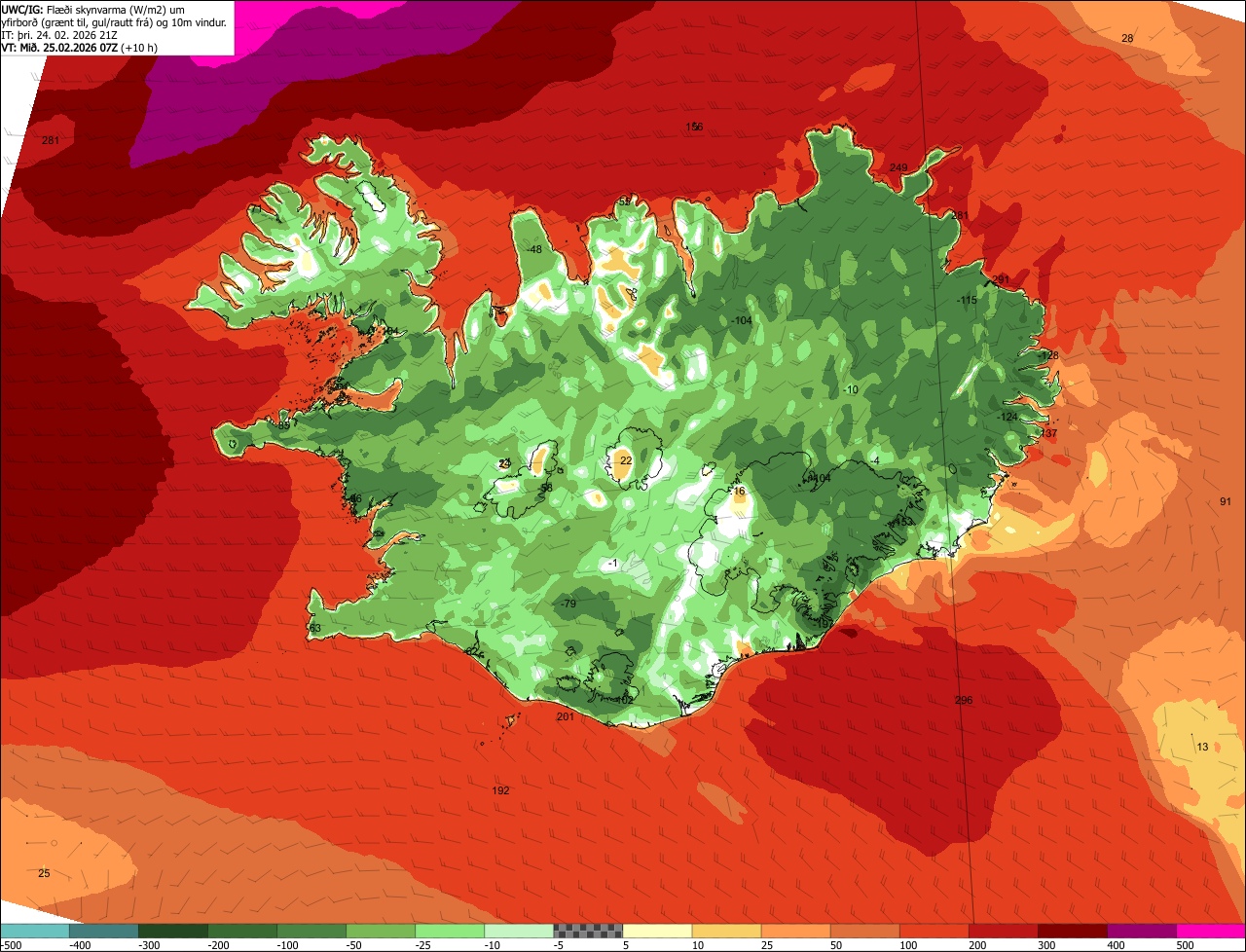This screenshot has width=1246, height=952.
Task: Click the '16' value in central Iceland
Action: click(x=739, y=492)
